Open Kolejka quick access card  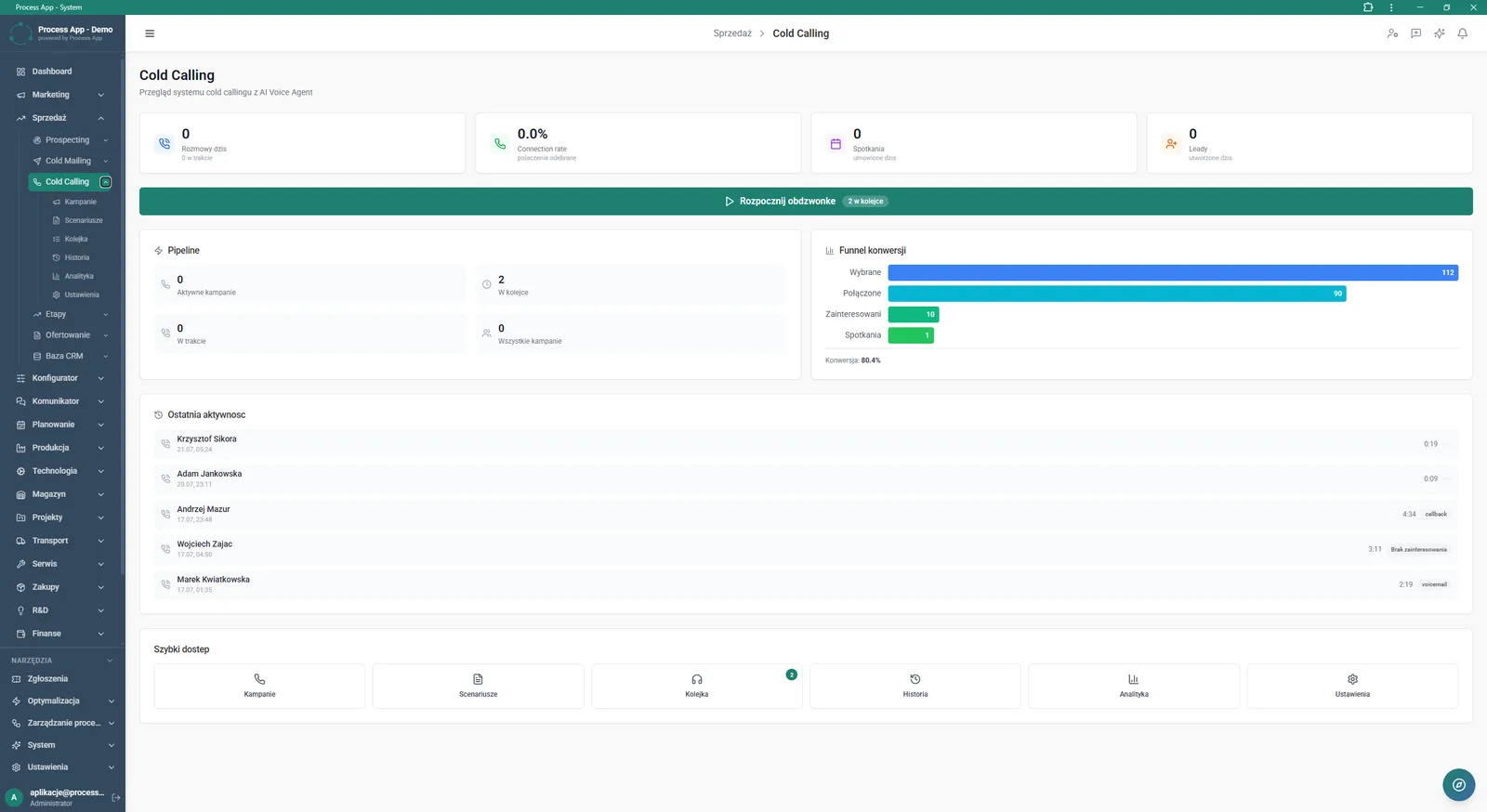point(697,687)
